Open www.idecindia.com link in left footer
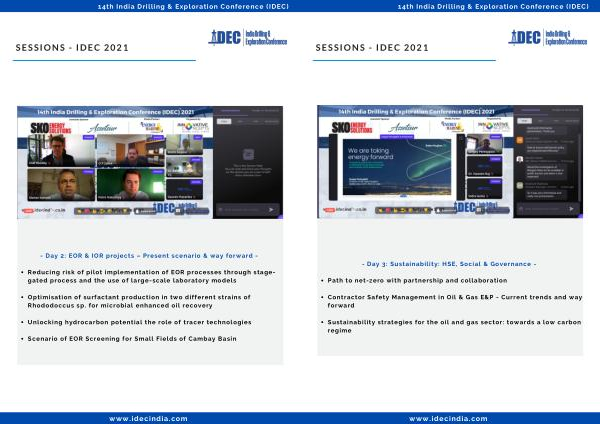The image size is (600, 424). pos(148,419)
